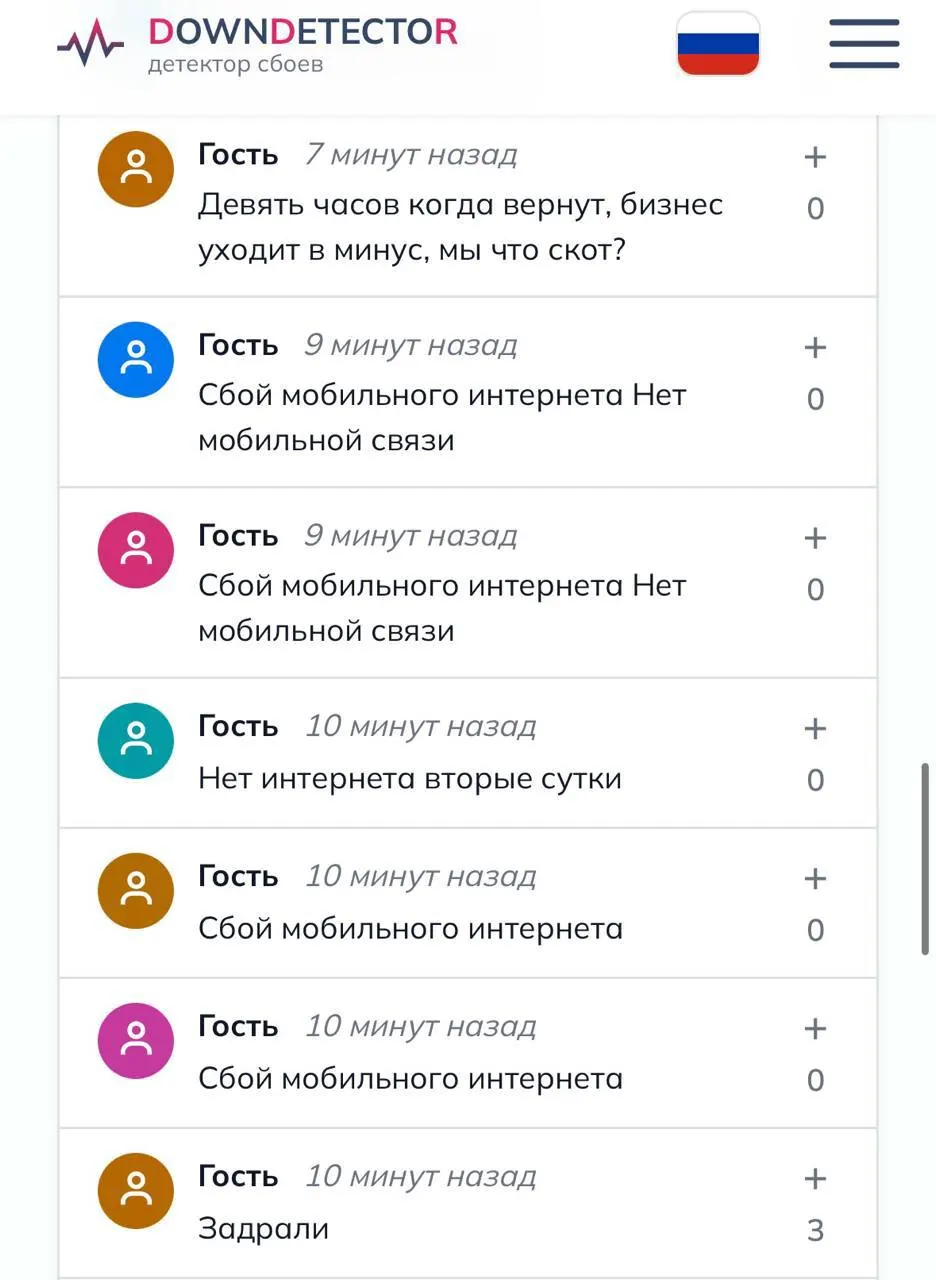Click 'детектор сбоев' subtitle text
Screen dimensions: 936x1280
[236, 65]
